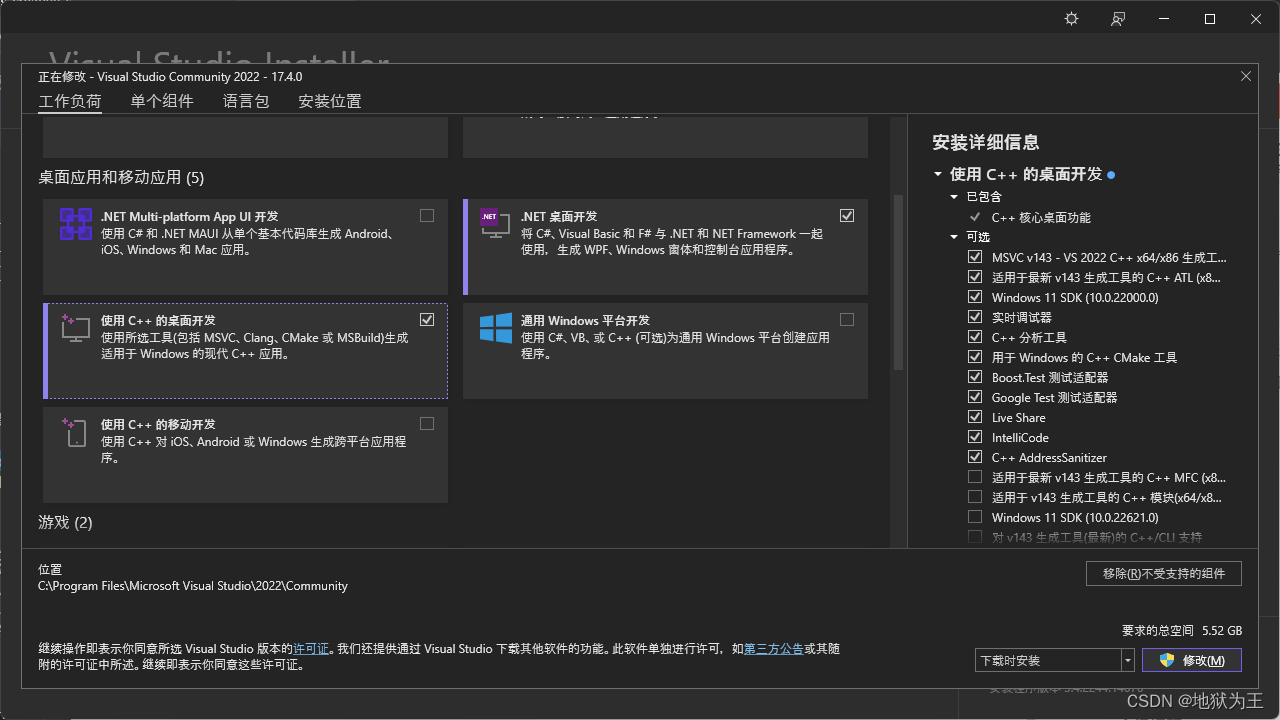Switch to the 语言包 tab
1280x720 pixels.
(246, 101)
